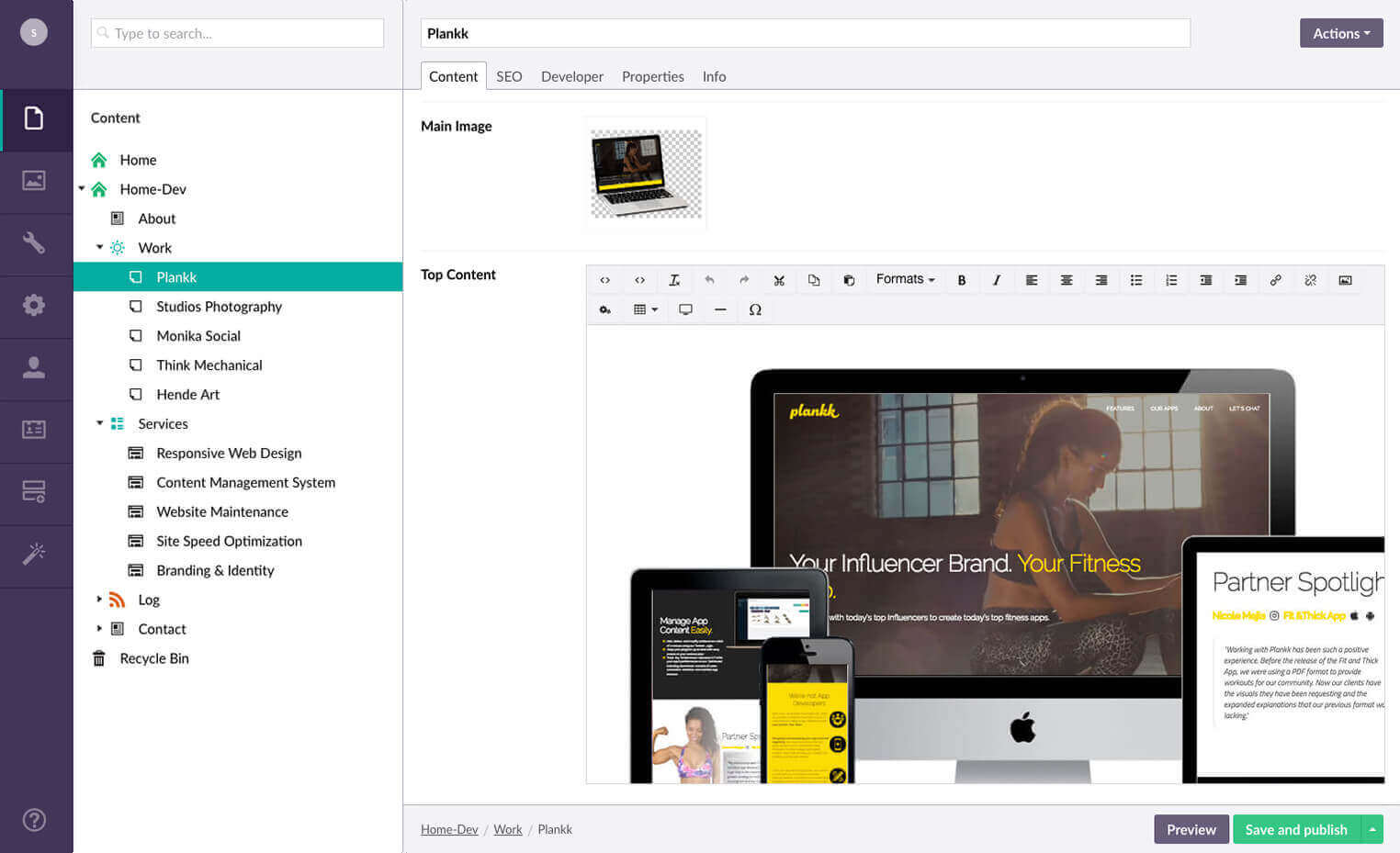The height and width of the screenshot is (853, 1400).
Task: Insert media image into editor
Action: [1346, 280]
